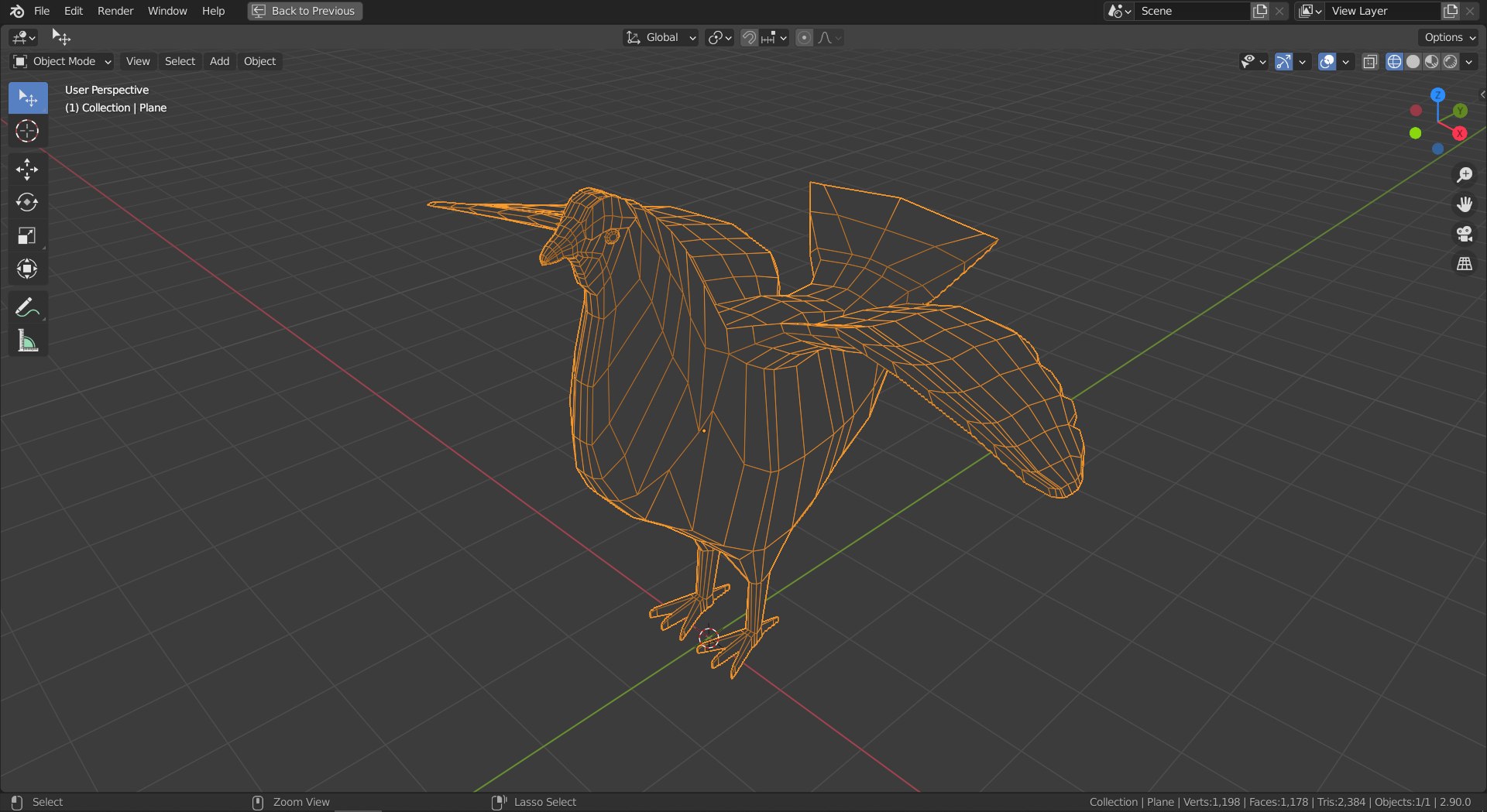The width and height of the screenshot is (1487, 812).
Task: Click the Y axis gizmo circle
Action: pyautogui.click(x=1460, y=111)
